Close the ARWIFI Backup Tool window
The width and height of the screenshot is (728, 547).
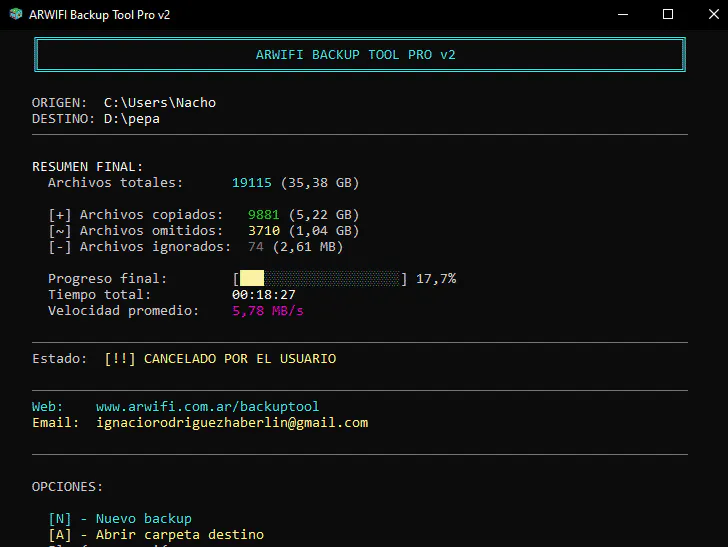[714, 14]
